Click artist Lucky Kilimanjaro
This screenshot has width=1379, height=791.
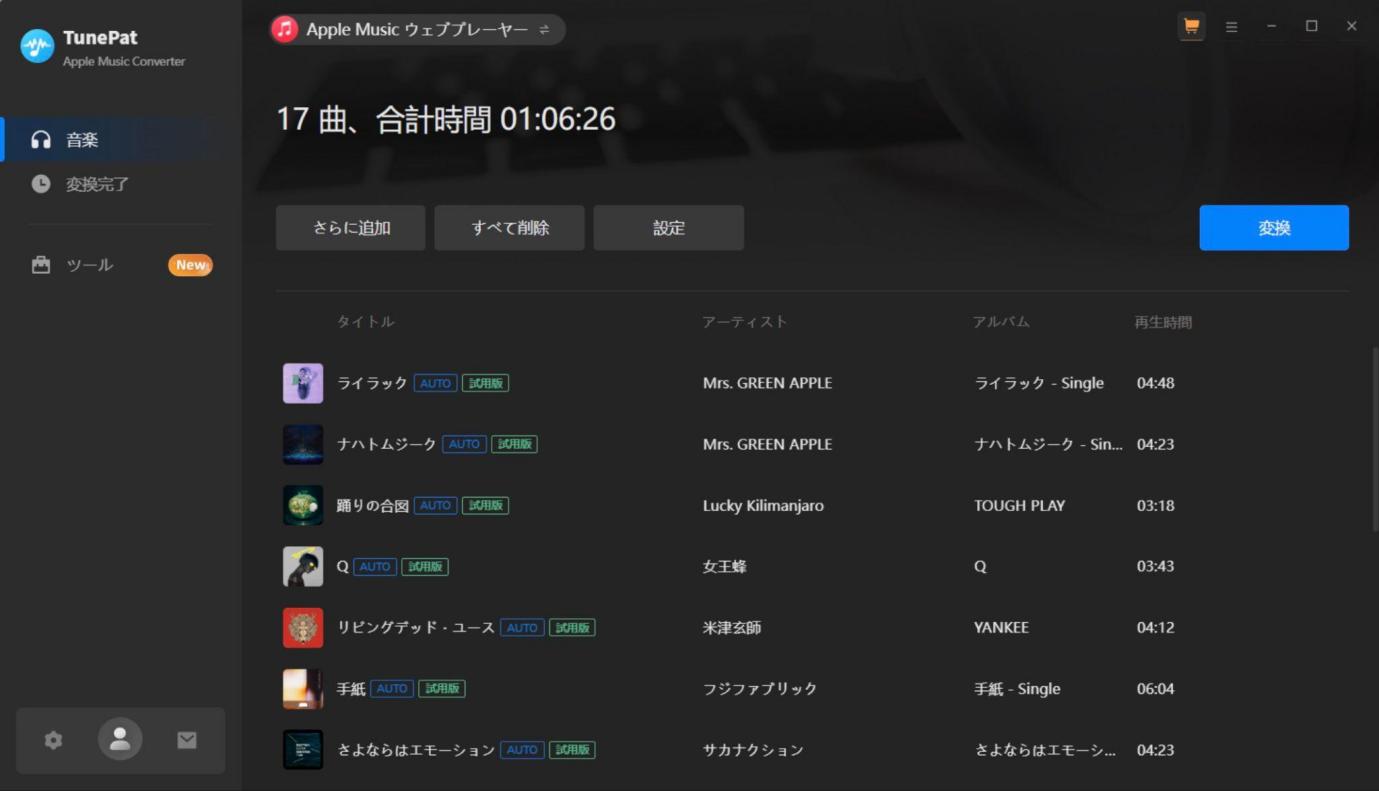point(763,505)
